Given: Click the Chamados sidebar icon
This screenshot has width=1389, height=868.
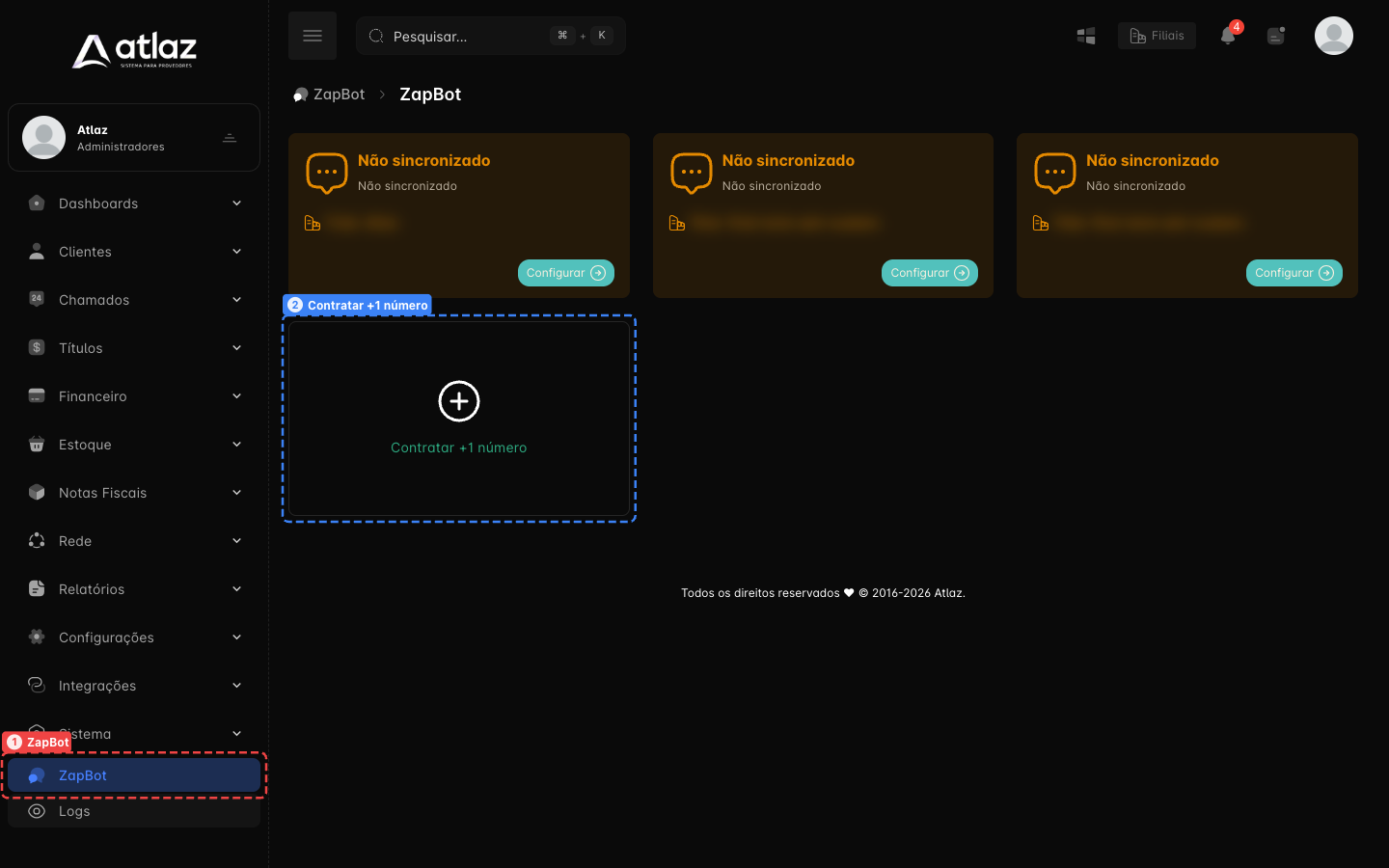Looking at the screenshot, I should [37, 299].
